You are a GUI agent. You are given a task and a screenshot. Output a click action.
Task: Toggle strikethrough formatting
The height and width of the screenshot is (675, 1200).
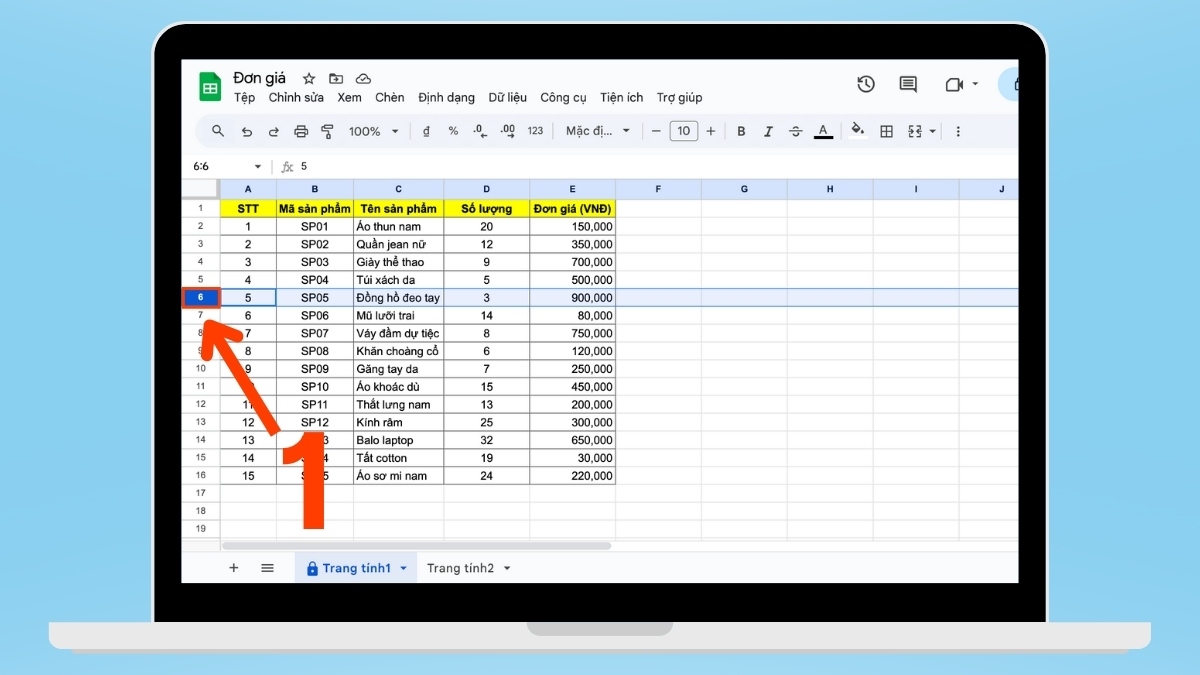[x=796, y=131]
